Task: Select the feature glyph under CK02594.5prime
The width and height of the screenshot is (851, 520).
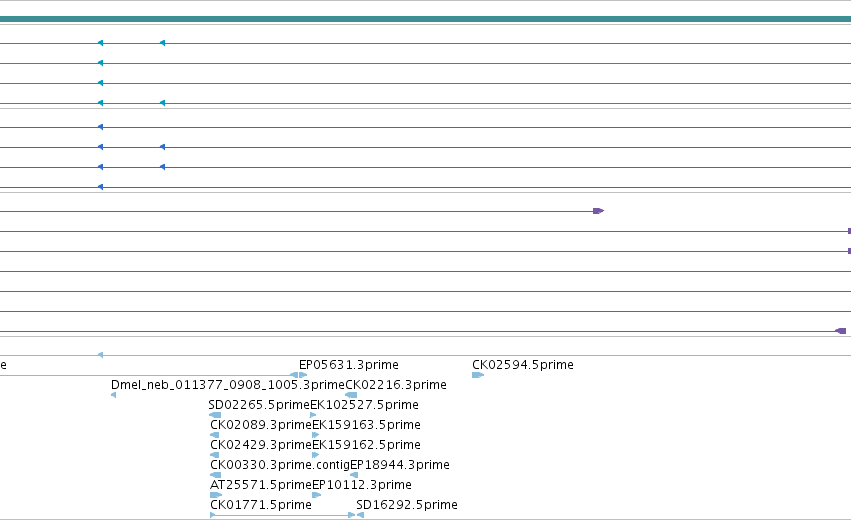Action: point(478,375)
